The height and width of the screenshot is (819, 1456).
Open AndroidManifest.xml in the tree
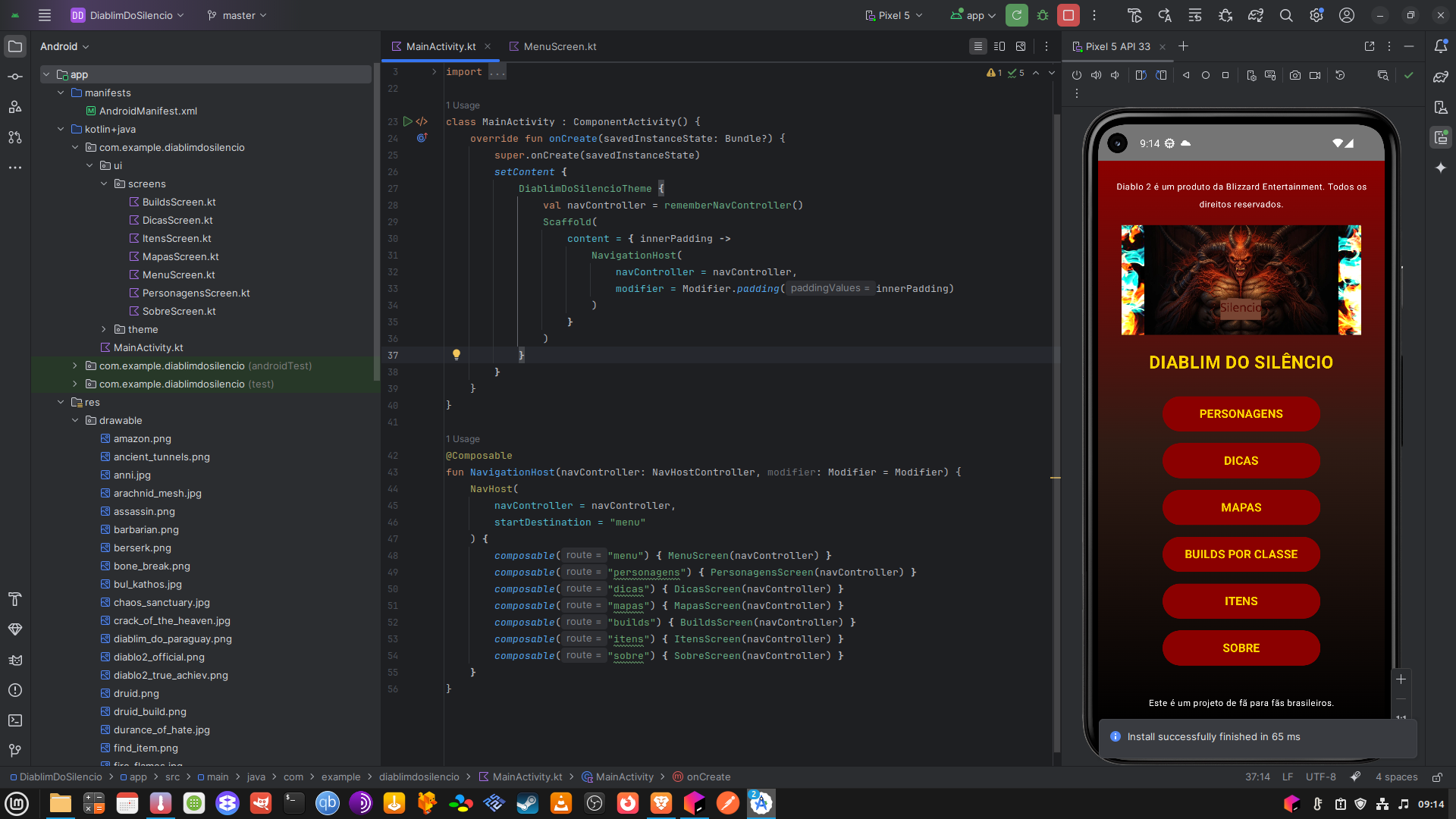148,111
